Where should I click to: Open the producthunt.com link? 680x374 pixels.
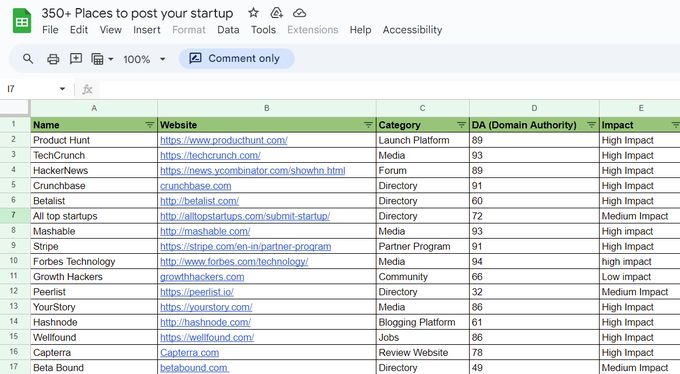click(x=224, y=140)
